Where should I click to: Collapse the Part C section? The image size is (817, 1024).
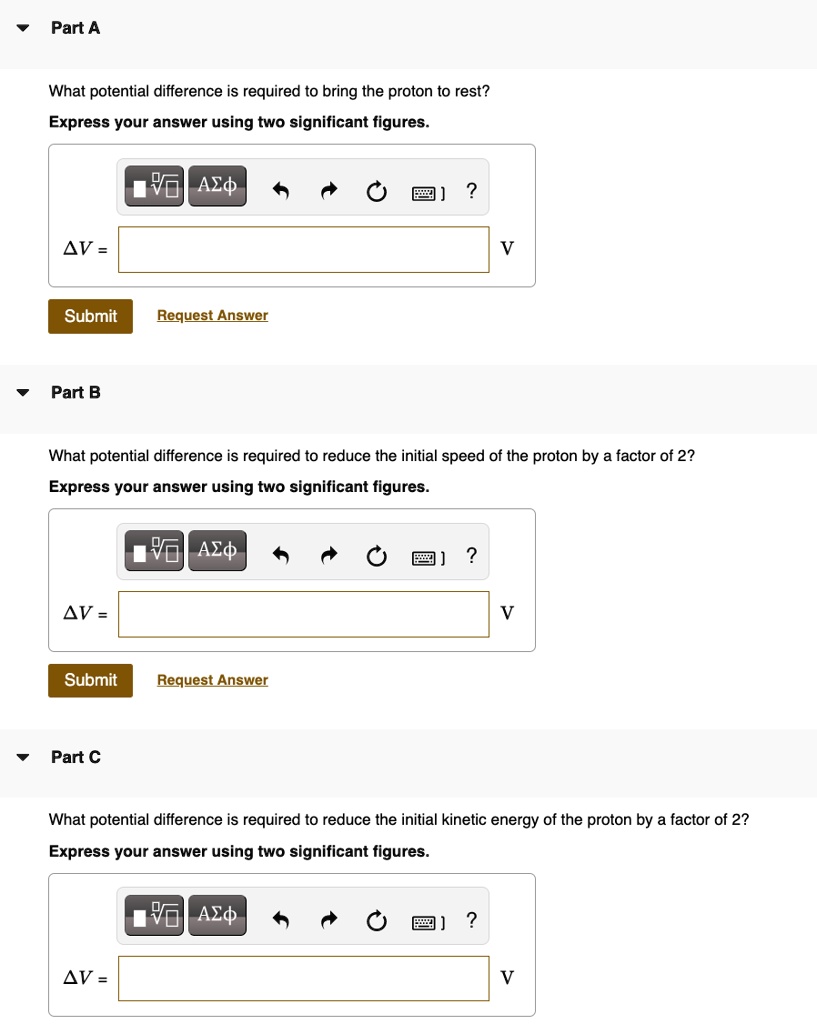point(21,757)
